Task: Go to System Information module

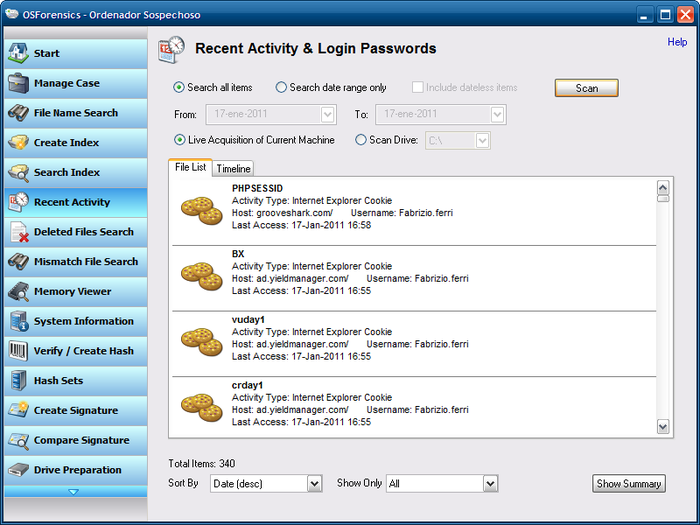Action: tap(76, 321)
